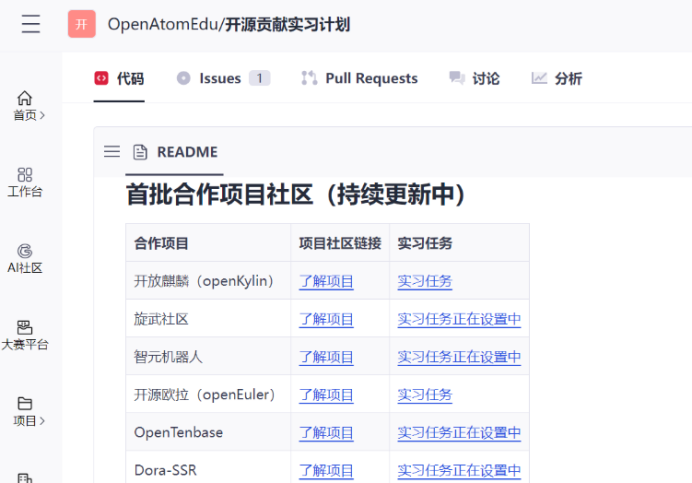Click the Issues circle icon

click(x=184, y=78)
